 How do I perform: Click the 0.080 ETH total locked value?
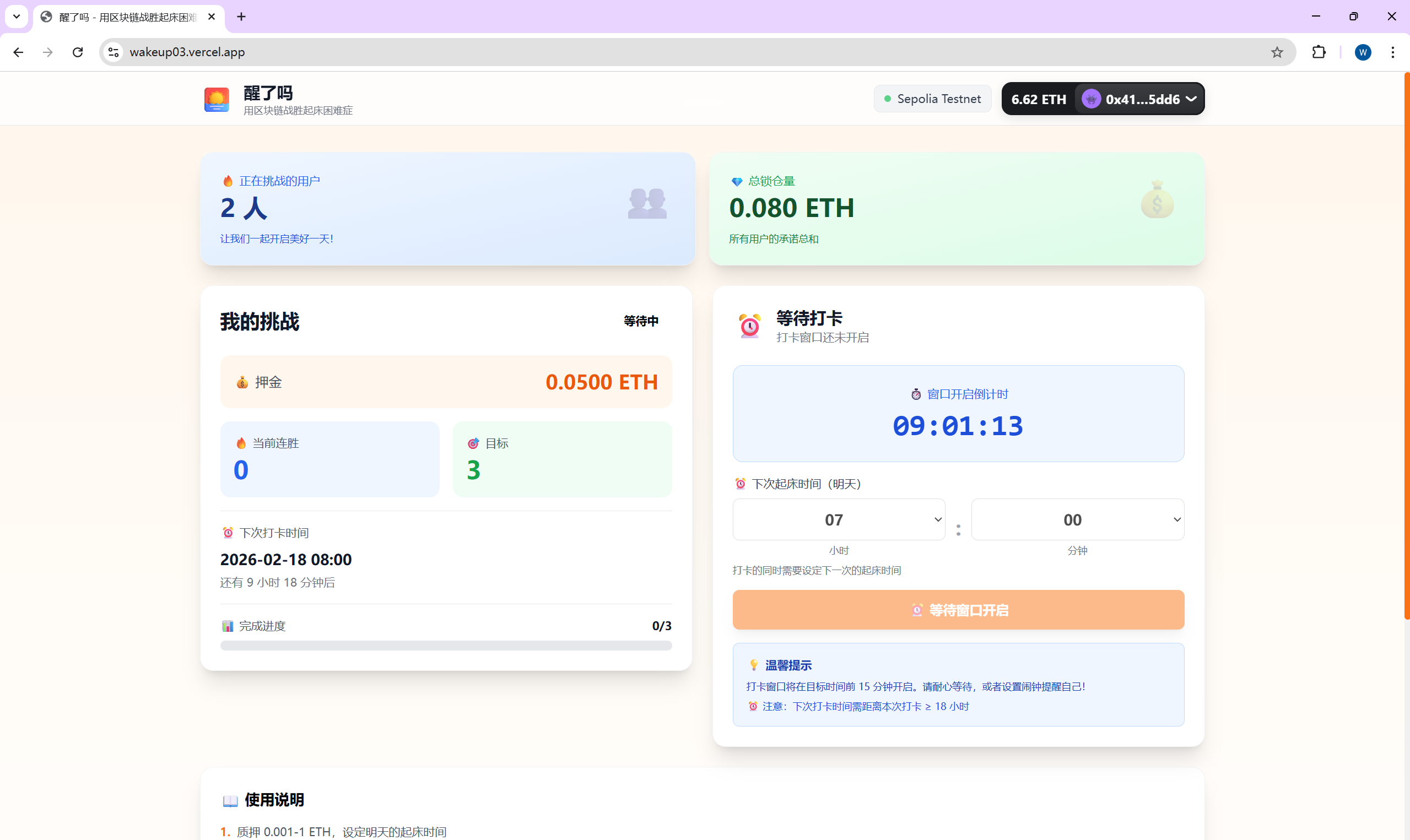(x=791, y=208)
